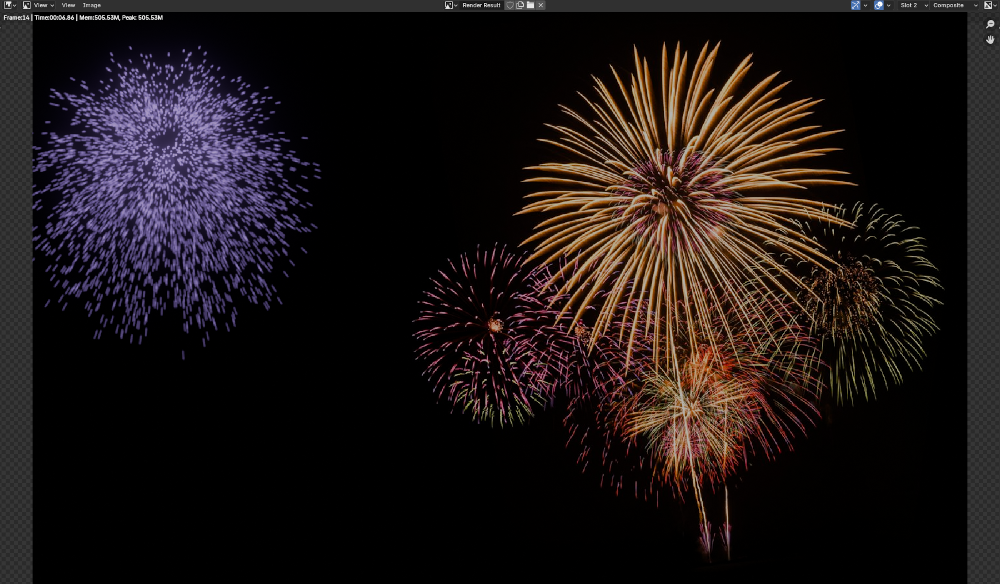The image size is (1000, 584).
Task: Click the new image copy icon
Action: click(520, 5)
